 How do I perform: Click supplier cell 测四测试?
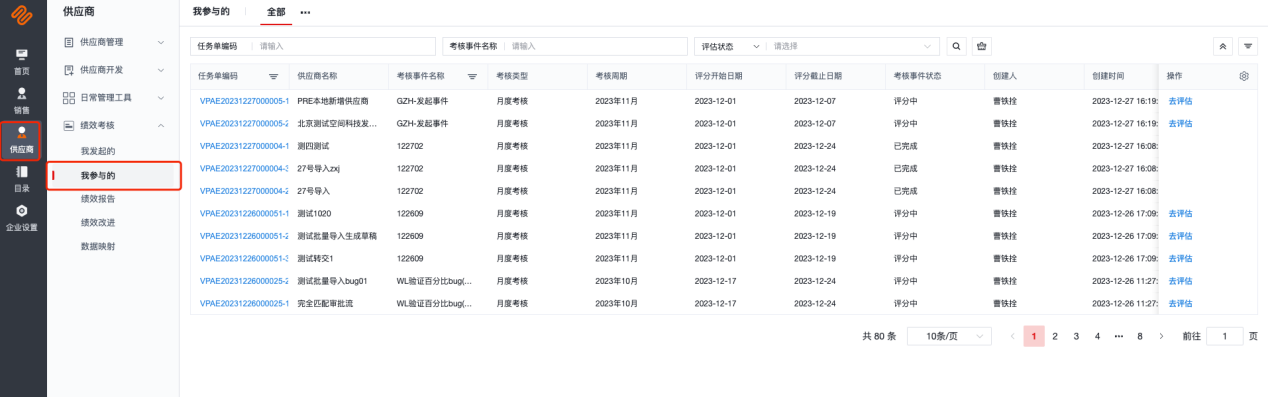coord(313,146)
